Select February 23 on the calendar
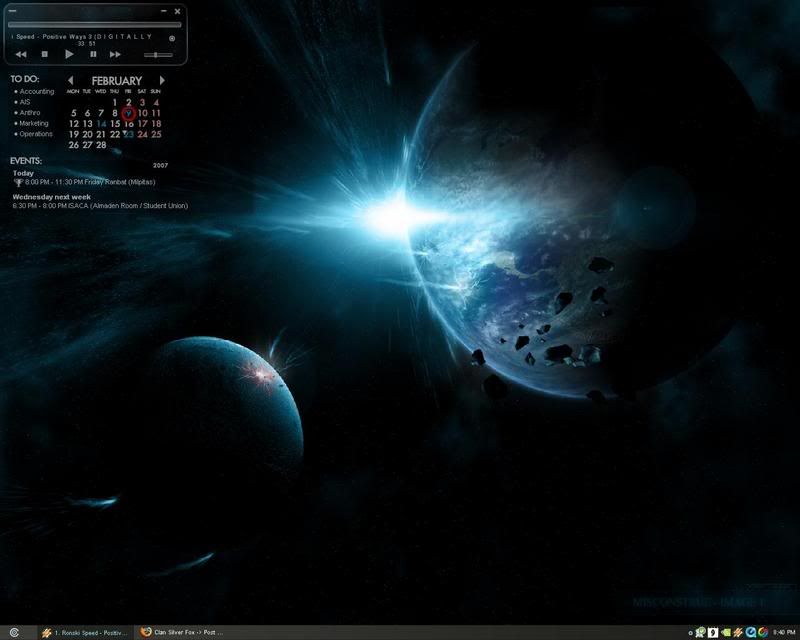 (x=129, y=135)
